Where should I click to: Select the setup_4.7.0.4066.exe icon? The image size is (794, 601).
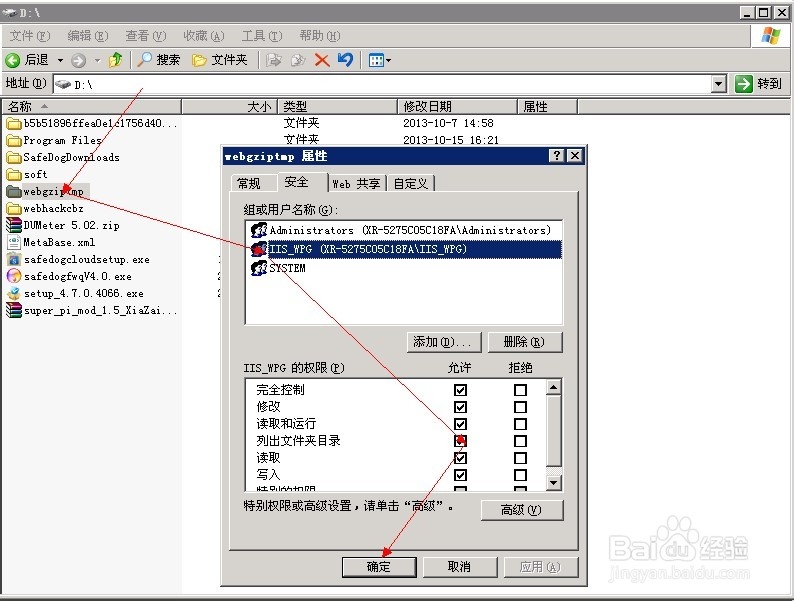14,293
